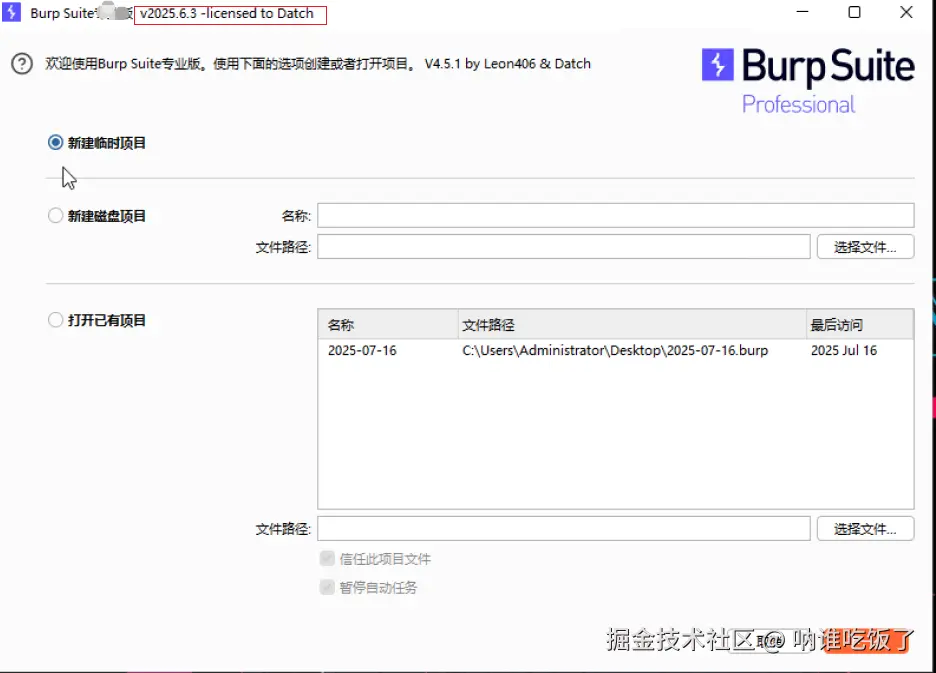936x673 pixels.
Task: Click 选择文件 button below the project table
Action: [x=865, y=528]
